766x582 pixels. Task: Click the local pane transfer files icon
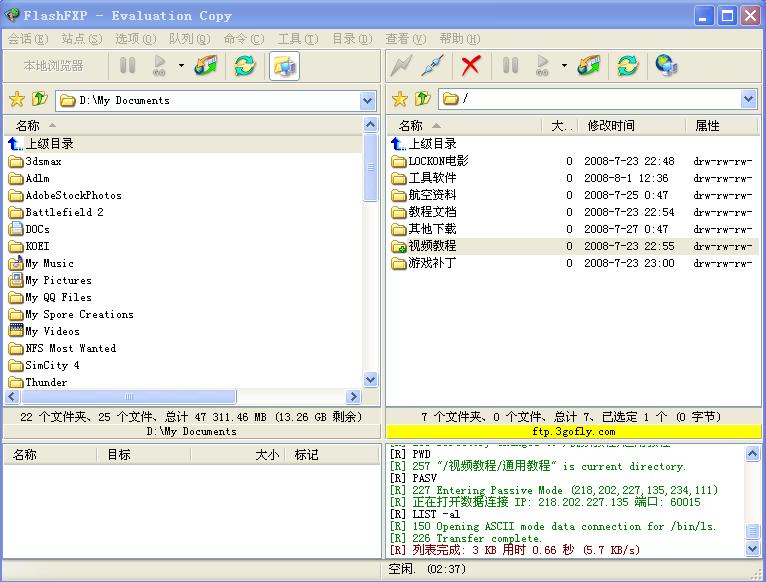206,65
